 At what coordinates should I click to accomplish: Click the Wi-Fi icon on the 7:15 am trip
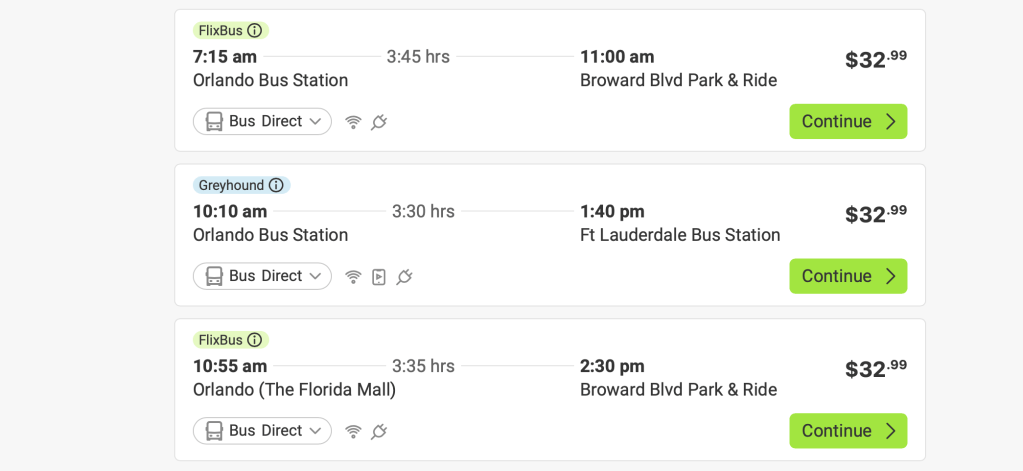353,122
